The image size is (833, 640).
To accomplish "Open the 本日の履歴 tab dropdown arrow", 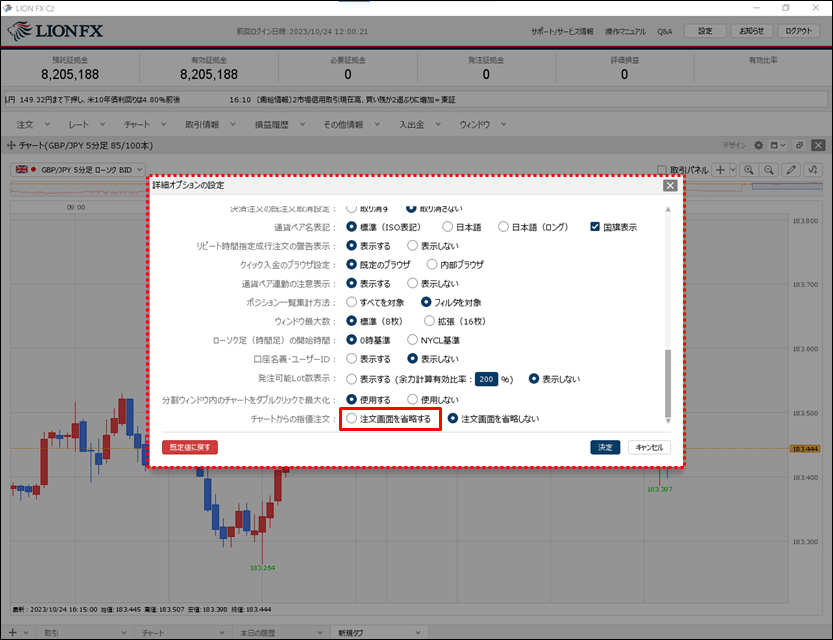I will tap(320, 633).
